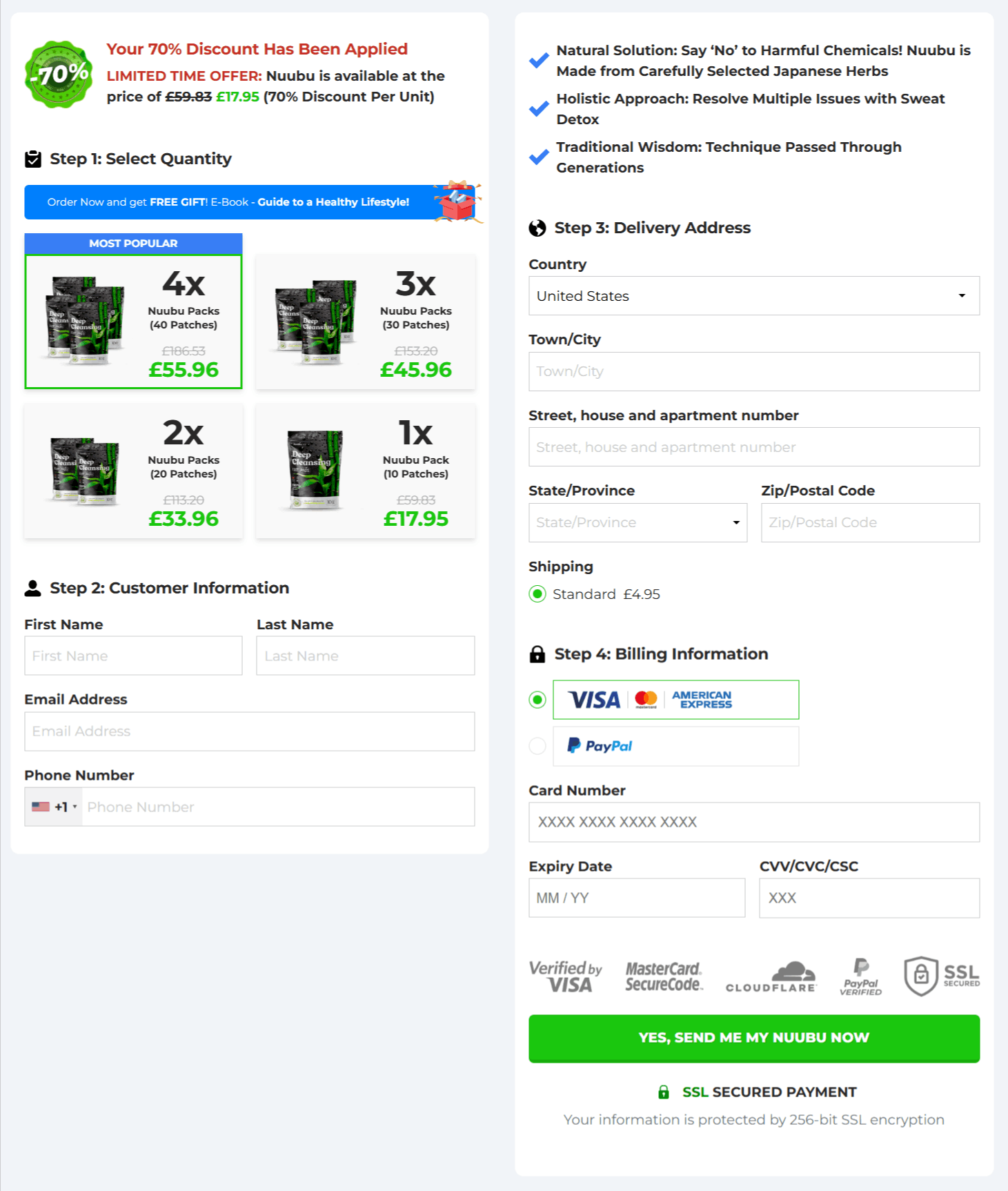Screen dimensions: 1008x1191
Task: Click the 70% discount badge icon
Action: point(59,74)
